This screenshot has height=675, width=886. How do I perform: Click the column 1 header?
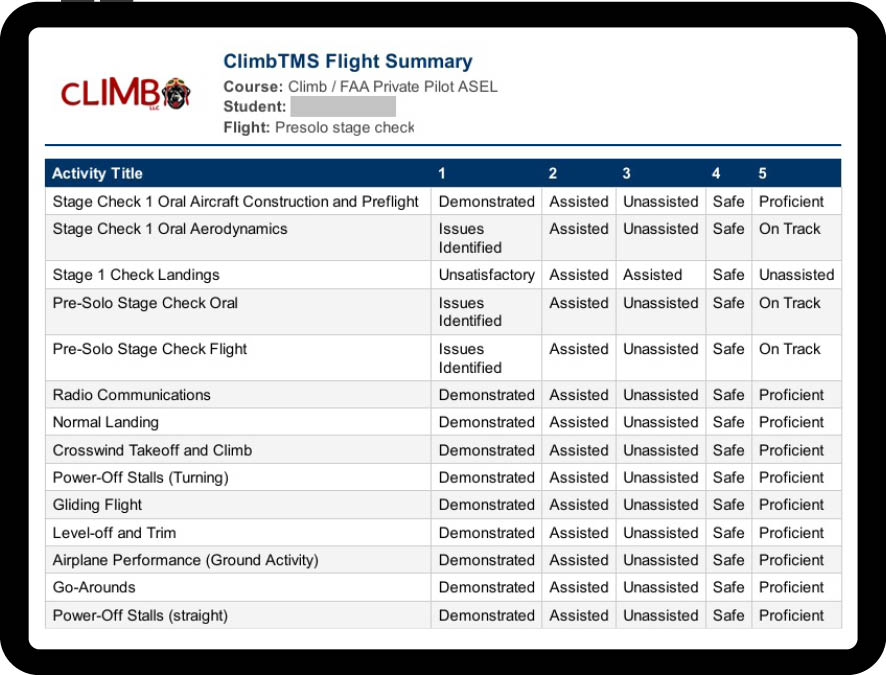[x=442, y=173]
